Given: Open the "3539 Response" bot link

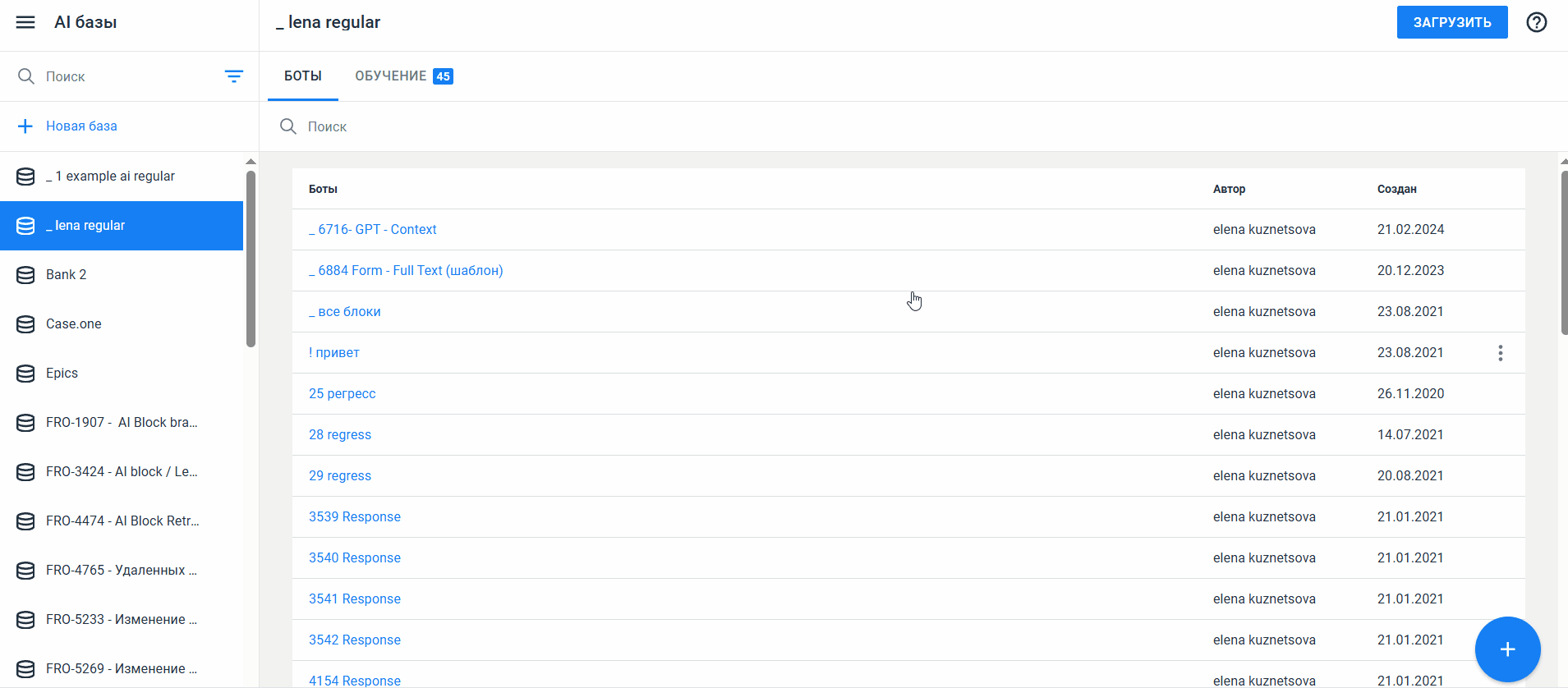Looking at the screenshot, I should (x=354, y=517).
